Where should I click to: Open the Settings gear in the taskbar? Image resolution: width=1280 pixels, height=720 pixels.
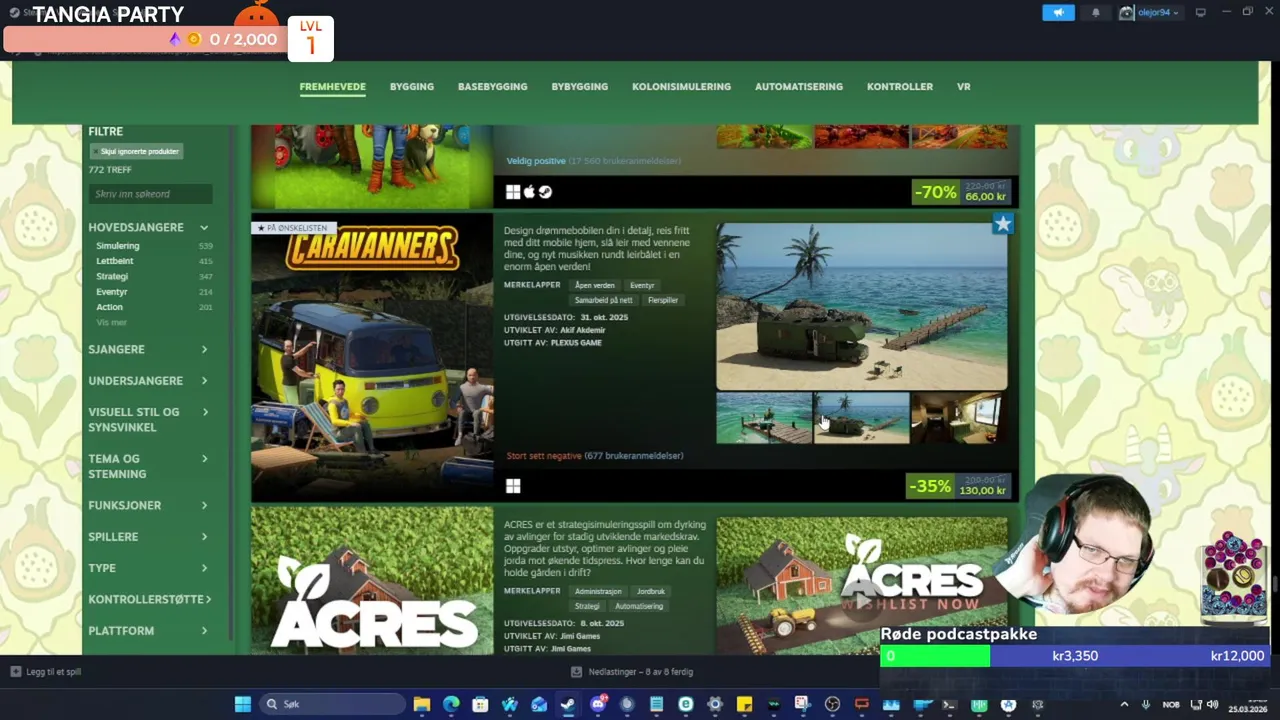pos(715,704)
